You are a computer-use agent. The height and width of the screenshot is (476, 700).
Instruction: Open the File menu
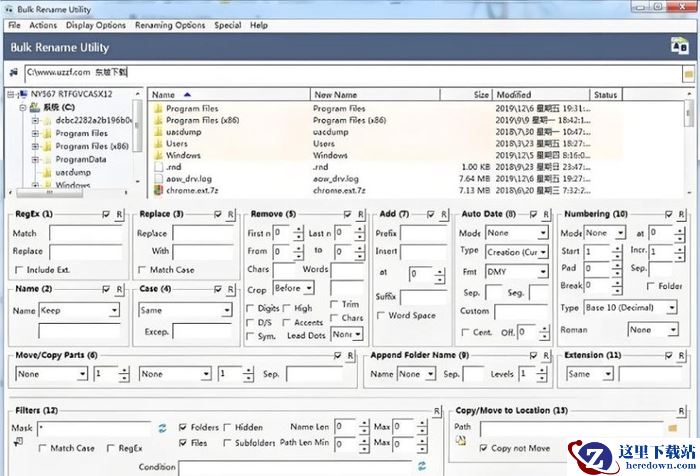click(x=14, y=25)
